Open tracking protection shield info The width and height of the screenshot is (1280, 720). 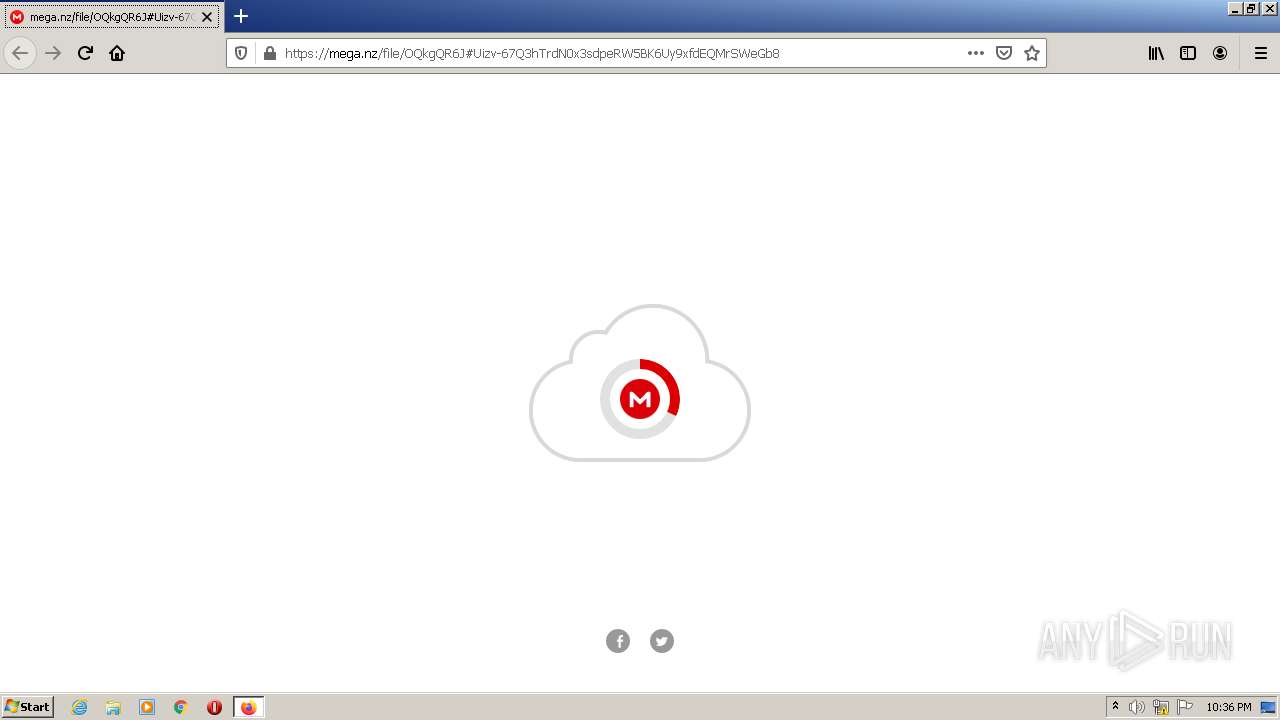coord(241,53)
